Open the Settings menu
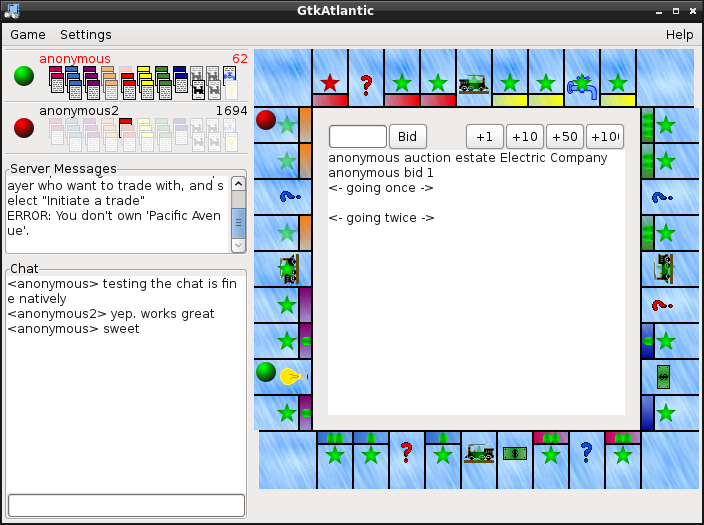The image size is (704, 525). [x=86, y=35]
